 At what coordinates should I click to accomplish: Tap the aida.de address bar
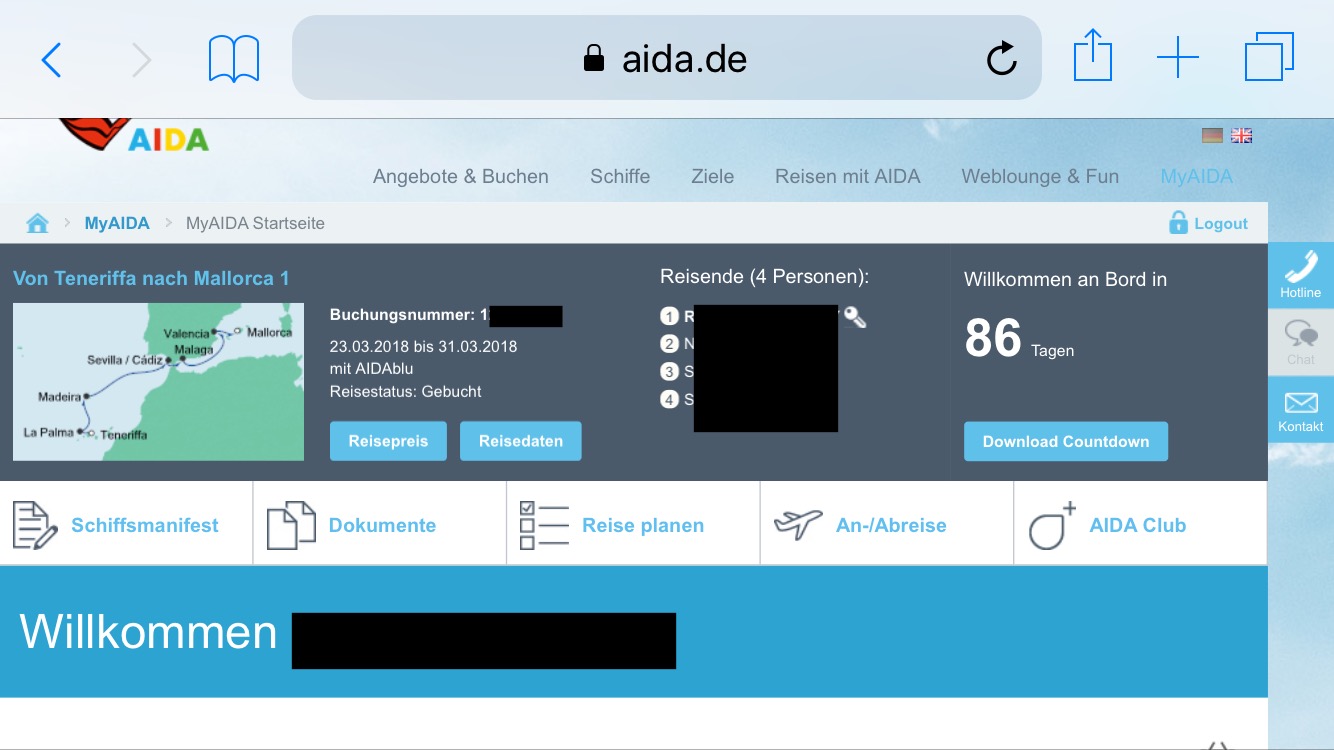pos(666,59)
